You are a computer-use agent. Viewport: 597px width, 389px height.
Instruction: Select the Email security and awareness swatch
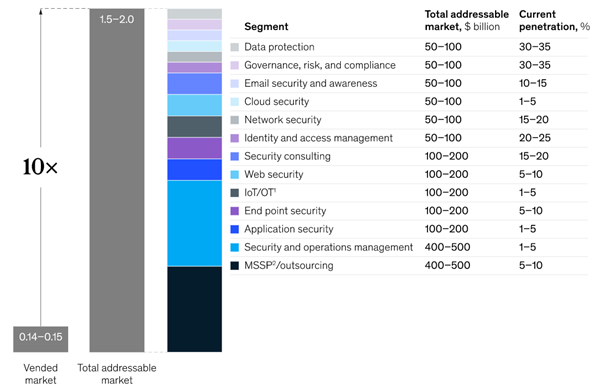click(235, 83)
